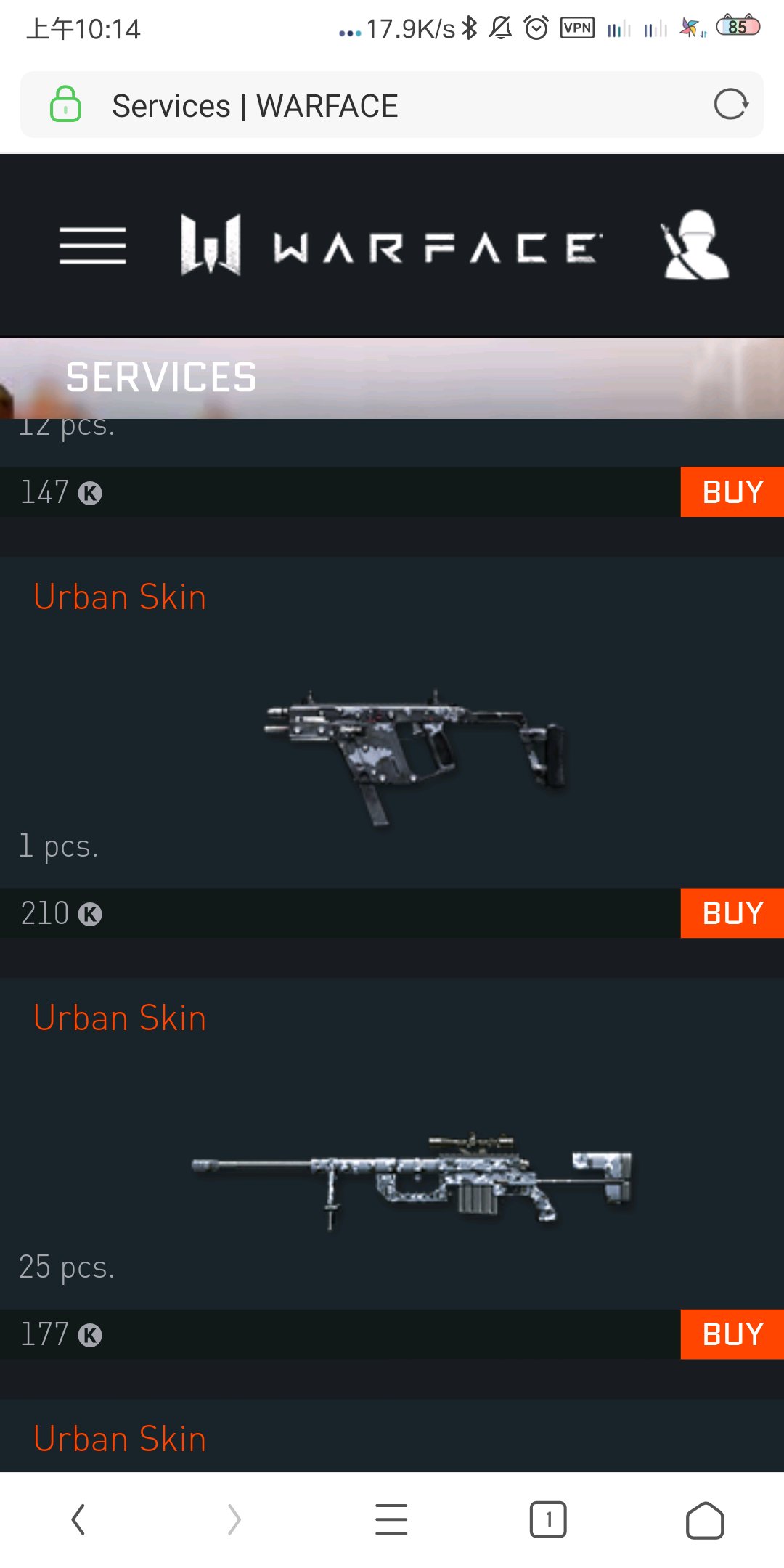Select the Urban Skin sniper rifle image
Image resolution: width=784 pixels, height=1568 pixels.
[412, 1180]
